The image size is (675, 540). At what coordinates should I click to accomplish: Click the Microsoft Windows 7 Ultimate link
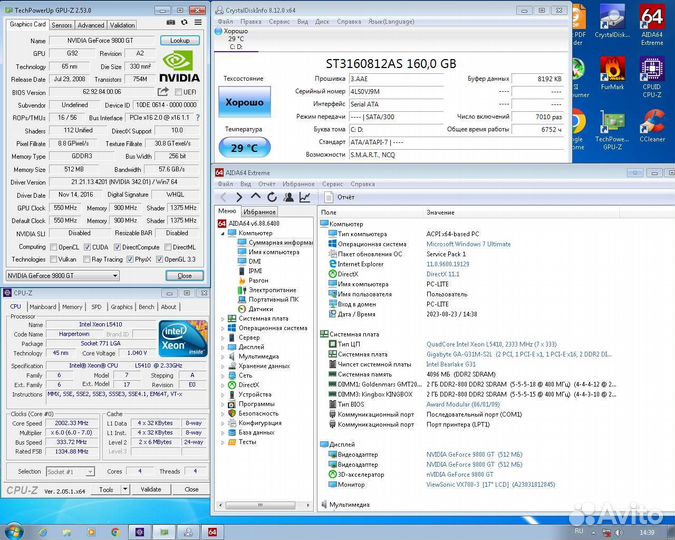tap(468, 244)
